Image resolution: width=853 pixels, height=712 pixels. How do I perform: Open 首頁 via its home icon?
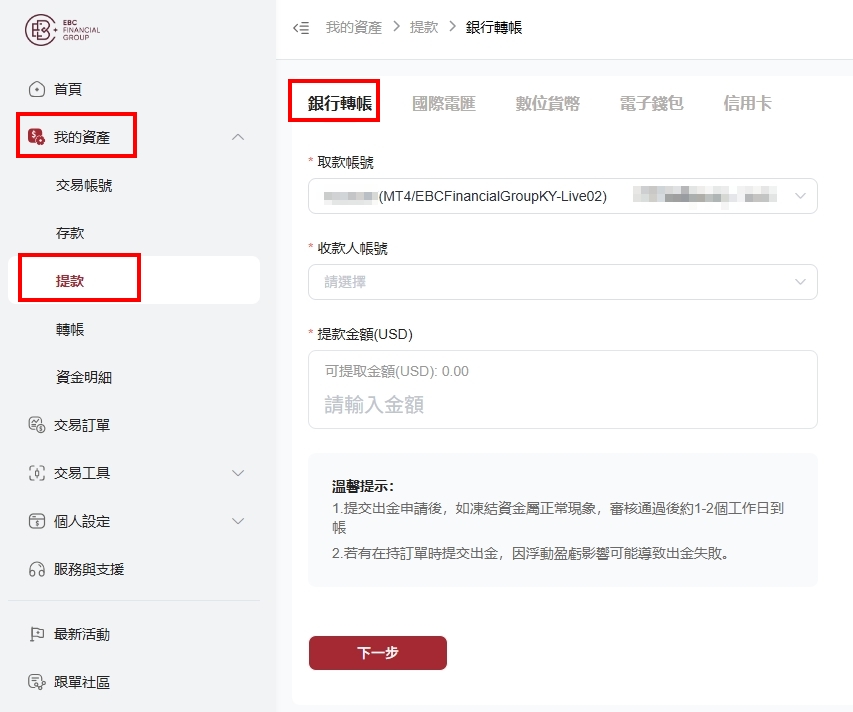36,89
